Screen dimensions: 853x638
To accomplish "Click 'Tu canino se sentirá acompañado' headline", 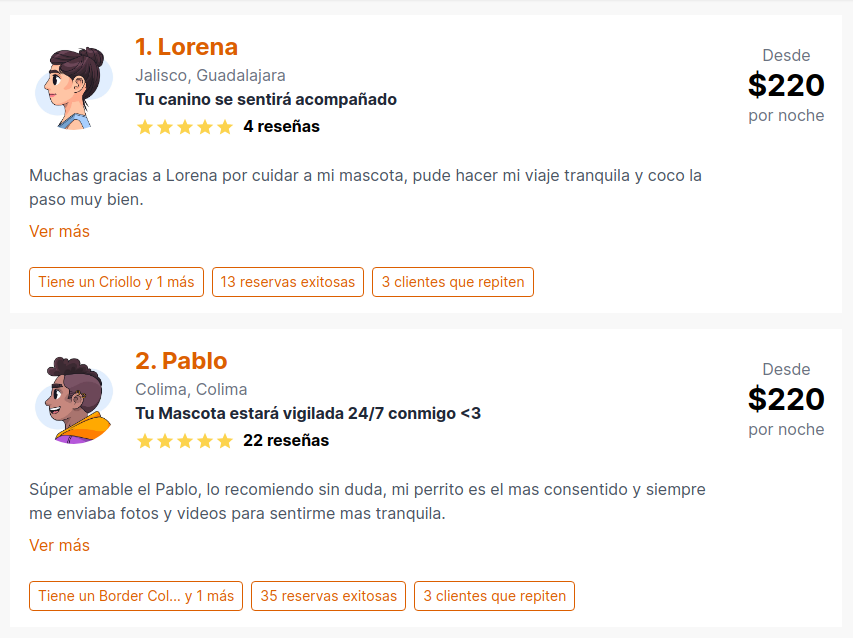I will [x=266, y=100].
